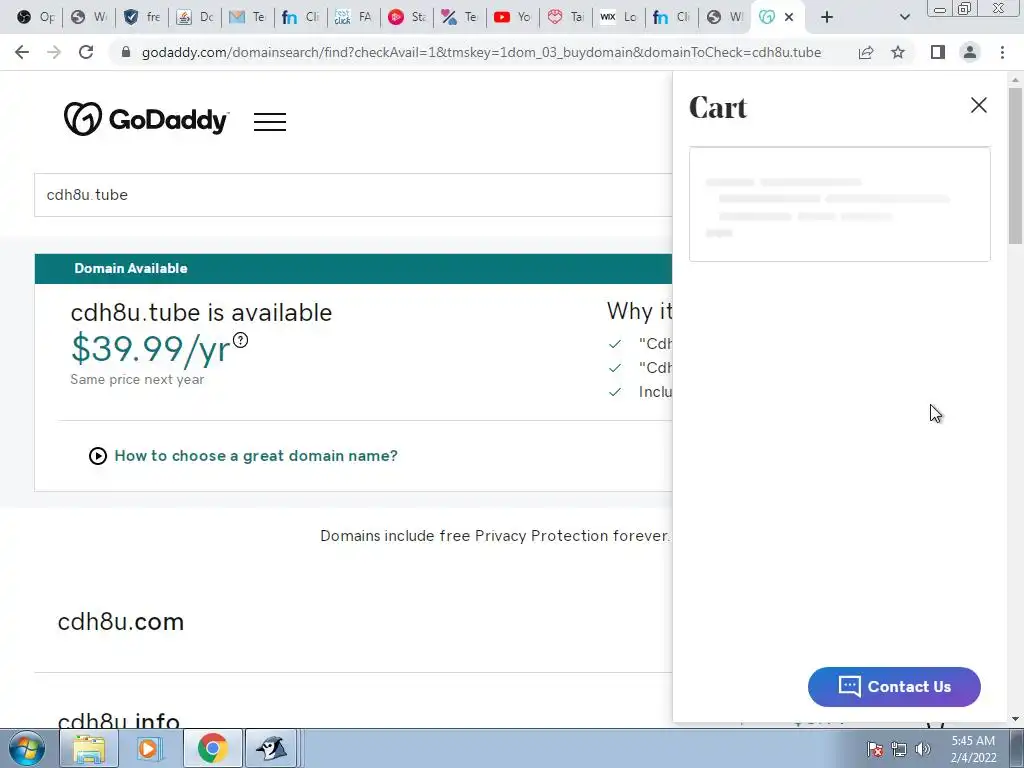Screen dimensions: 1024x768
Task: Click the browser back arrow
Action: click(22, 52)
